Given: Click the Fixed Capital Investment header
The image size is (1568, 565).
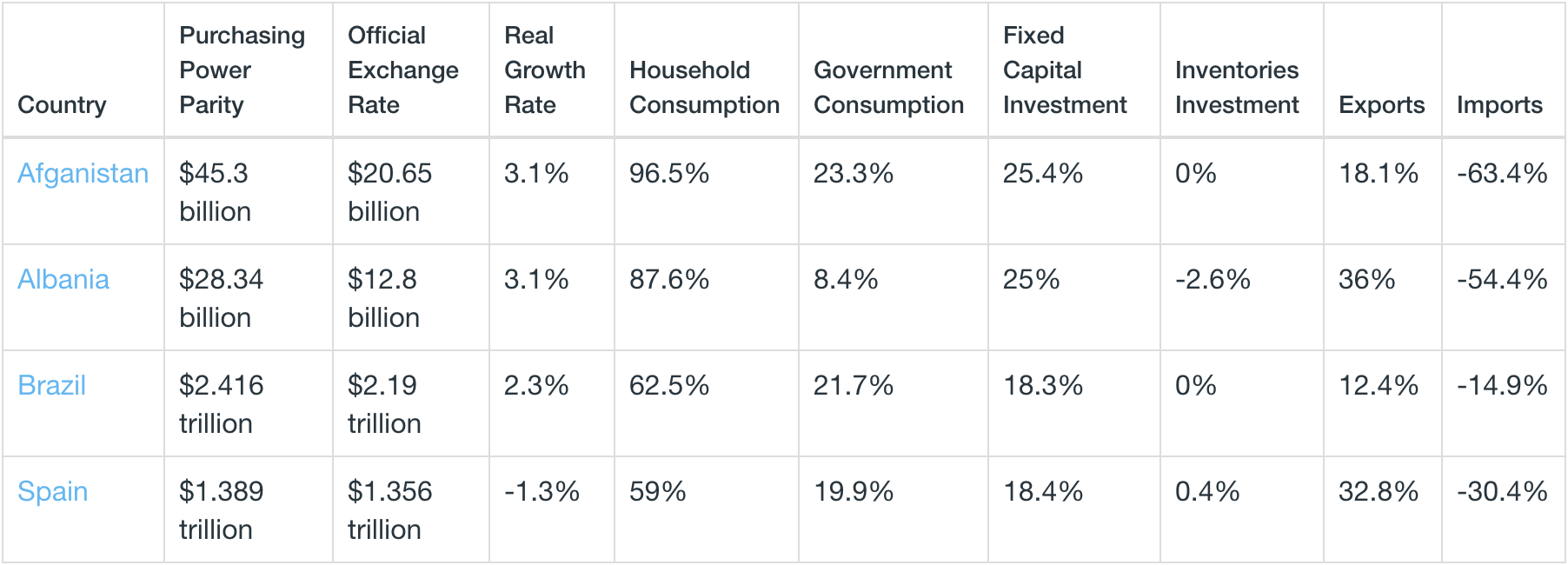Looking at the screenshot, I should [1064, 70].
